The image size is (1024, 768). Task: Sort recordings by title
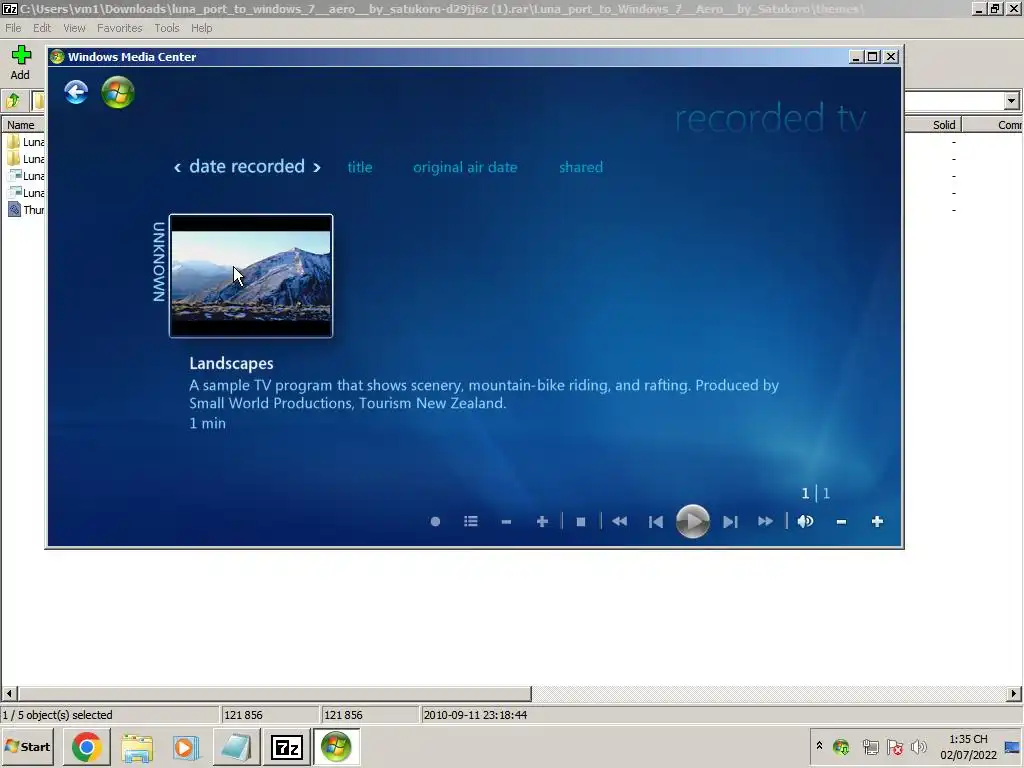(360, 167)
